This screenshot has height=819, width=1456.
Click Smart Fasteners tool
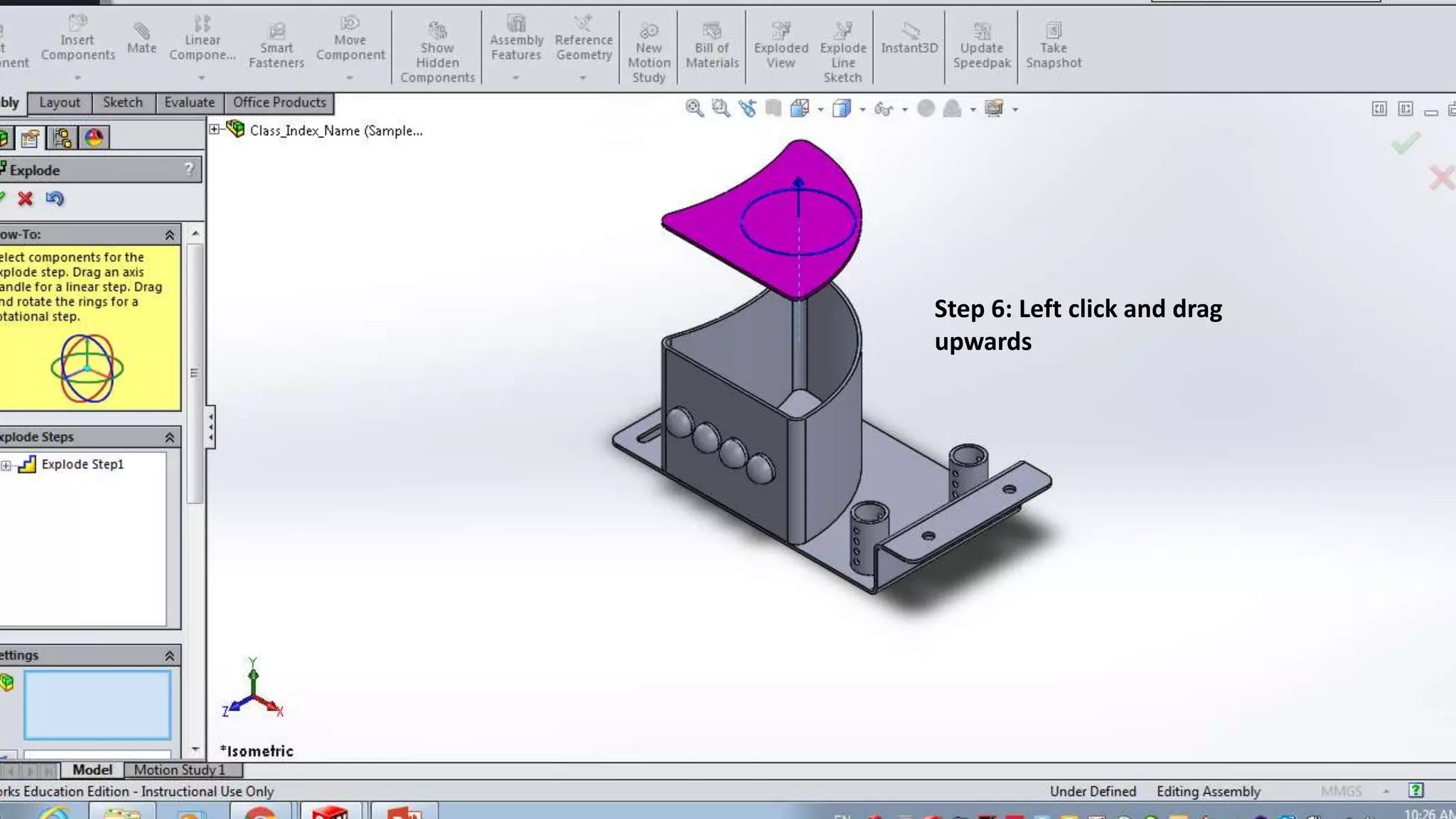pyautogui.click(x=277, y=46)
